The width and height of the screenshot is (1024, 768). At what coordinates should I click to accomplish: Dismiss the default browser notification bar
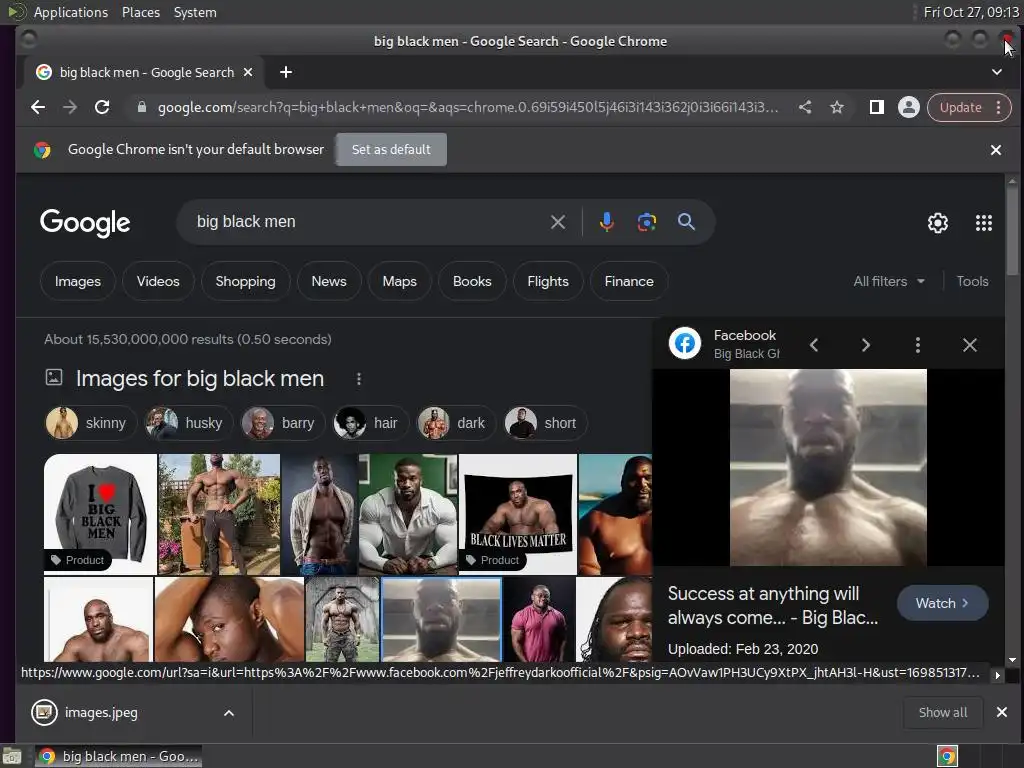(996, 150)
